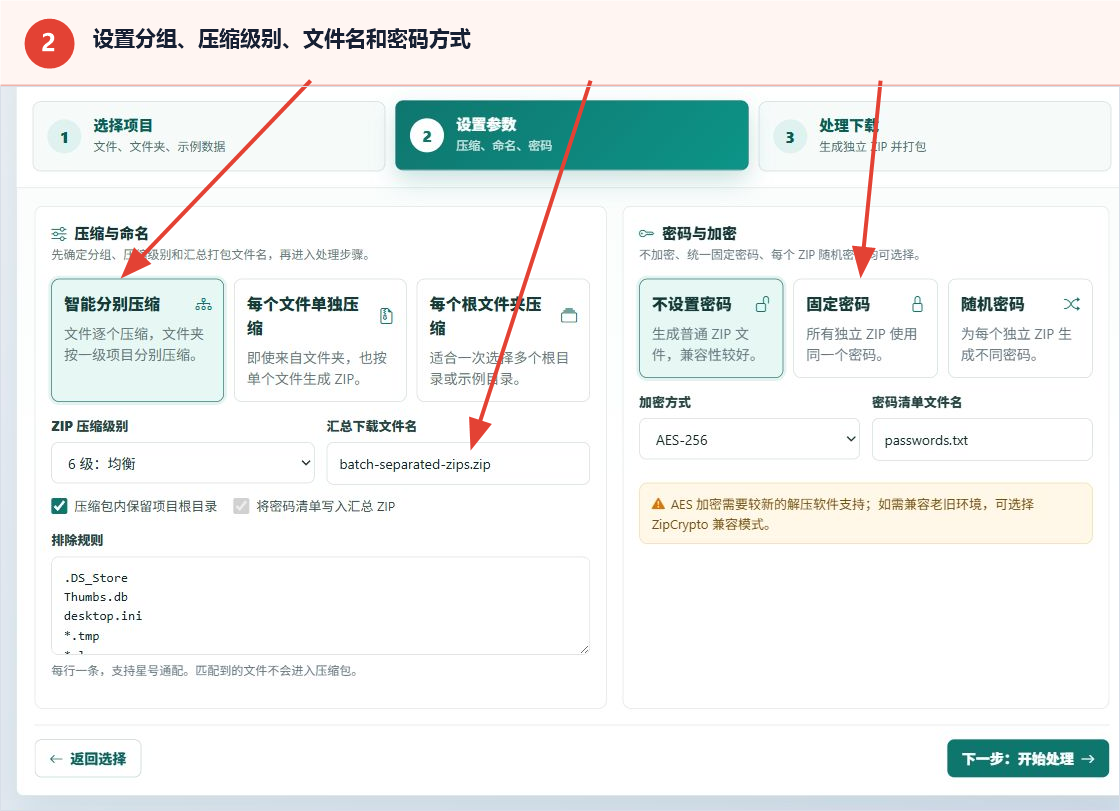Viewport: 1120px width, 811px height.
Task: Click the *.tmp exclusion rule line
Action: (81, 635)
